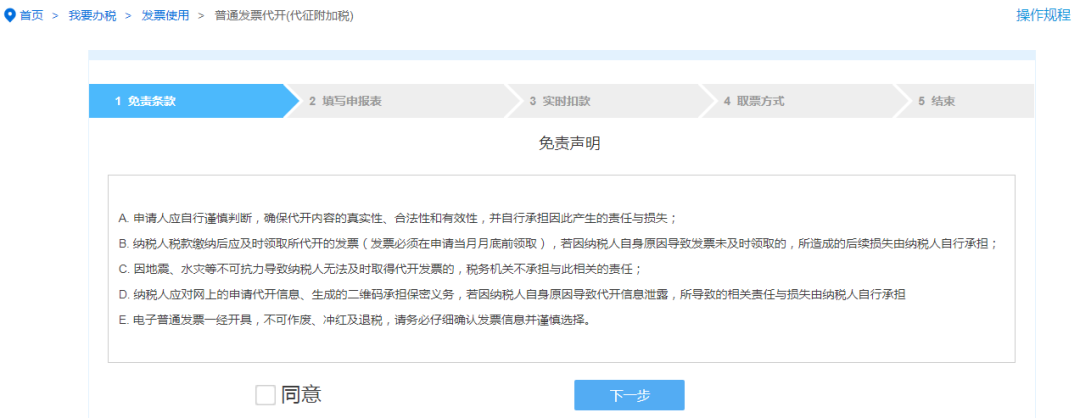This screenshot has height=418, width=1080.
Task: Click the location pin icon beside 首页
Action: click(10, 15)
